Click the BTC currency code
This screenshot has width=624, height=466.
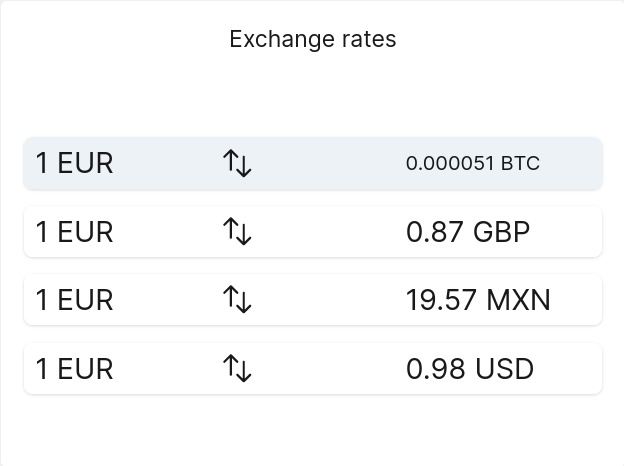[520, 163]
